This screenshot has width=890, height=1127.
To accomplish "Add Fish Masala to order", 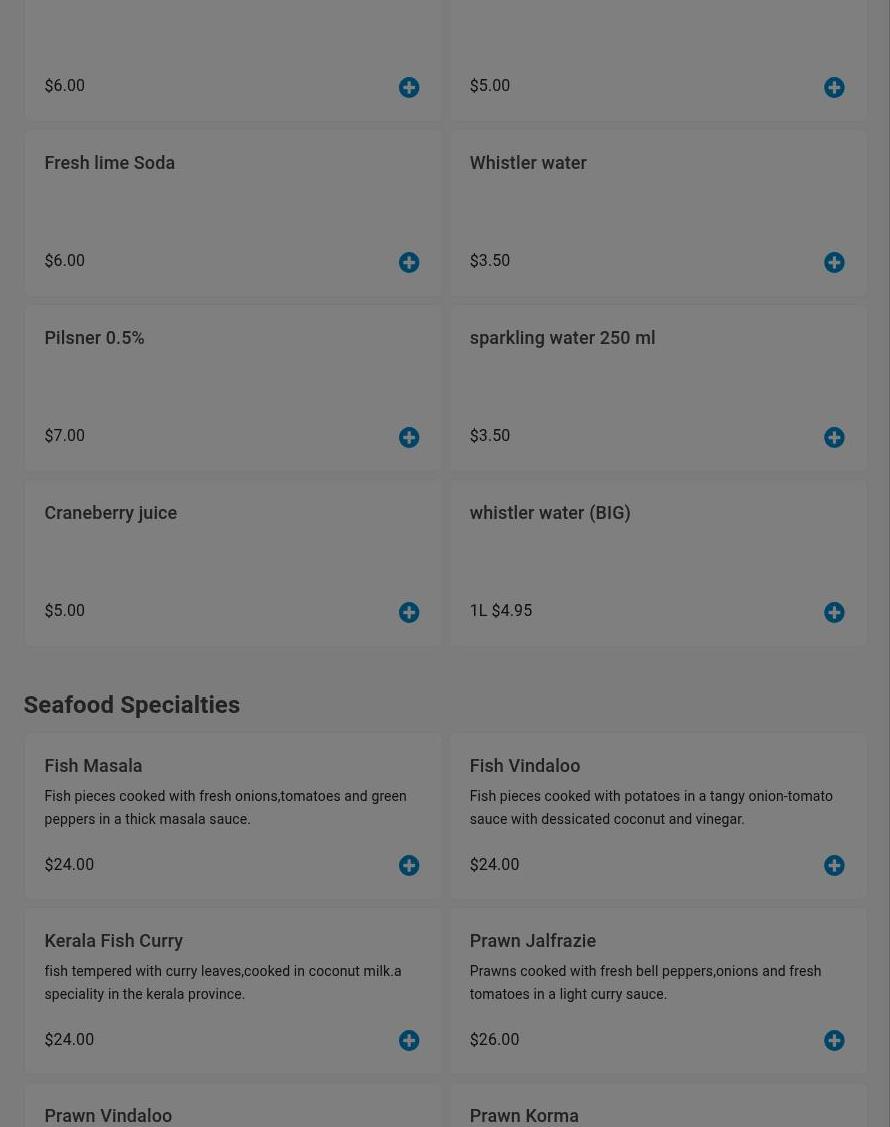I will [409, 865].
